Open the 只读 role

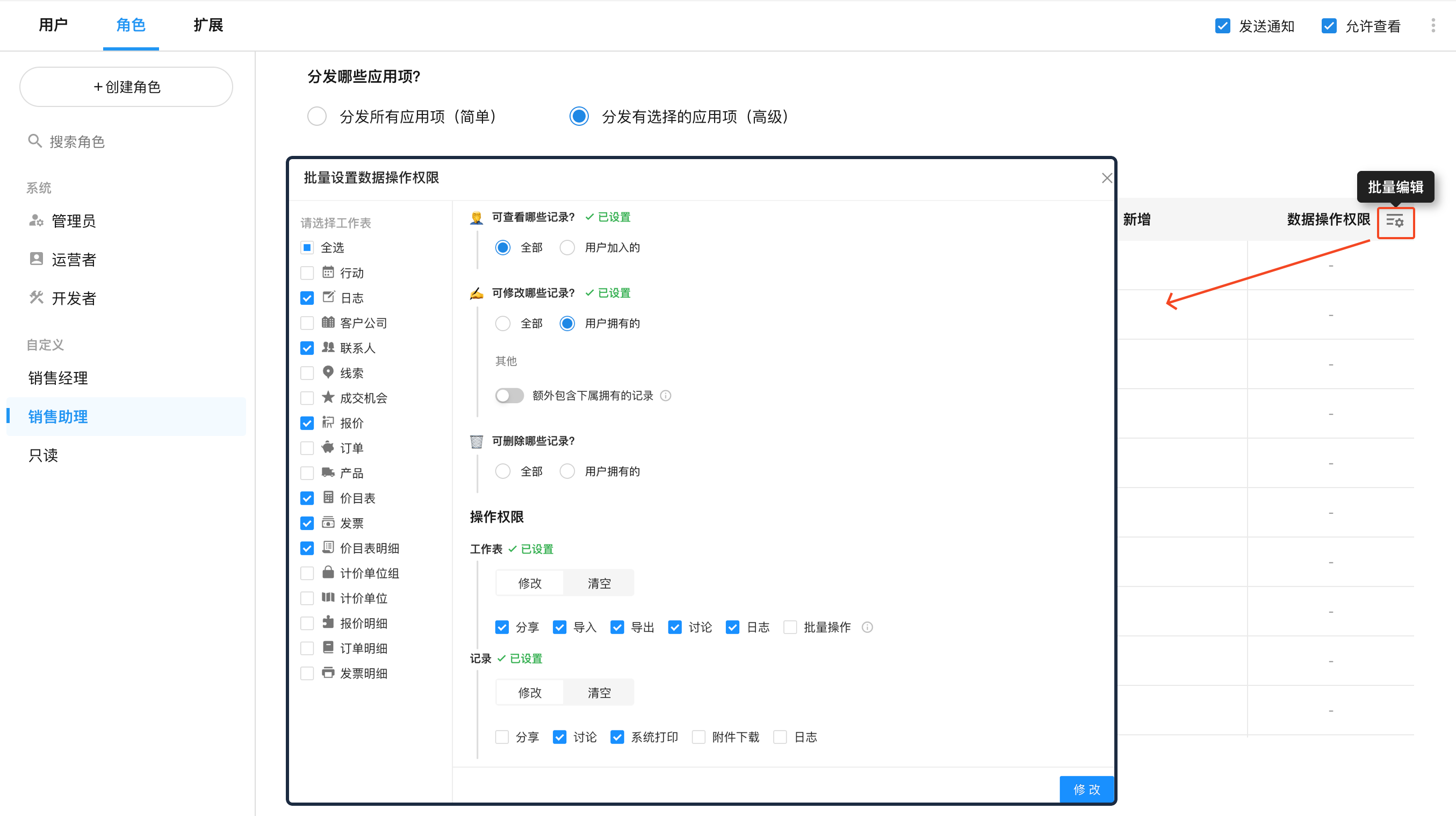pos(44,455)
